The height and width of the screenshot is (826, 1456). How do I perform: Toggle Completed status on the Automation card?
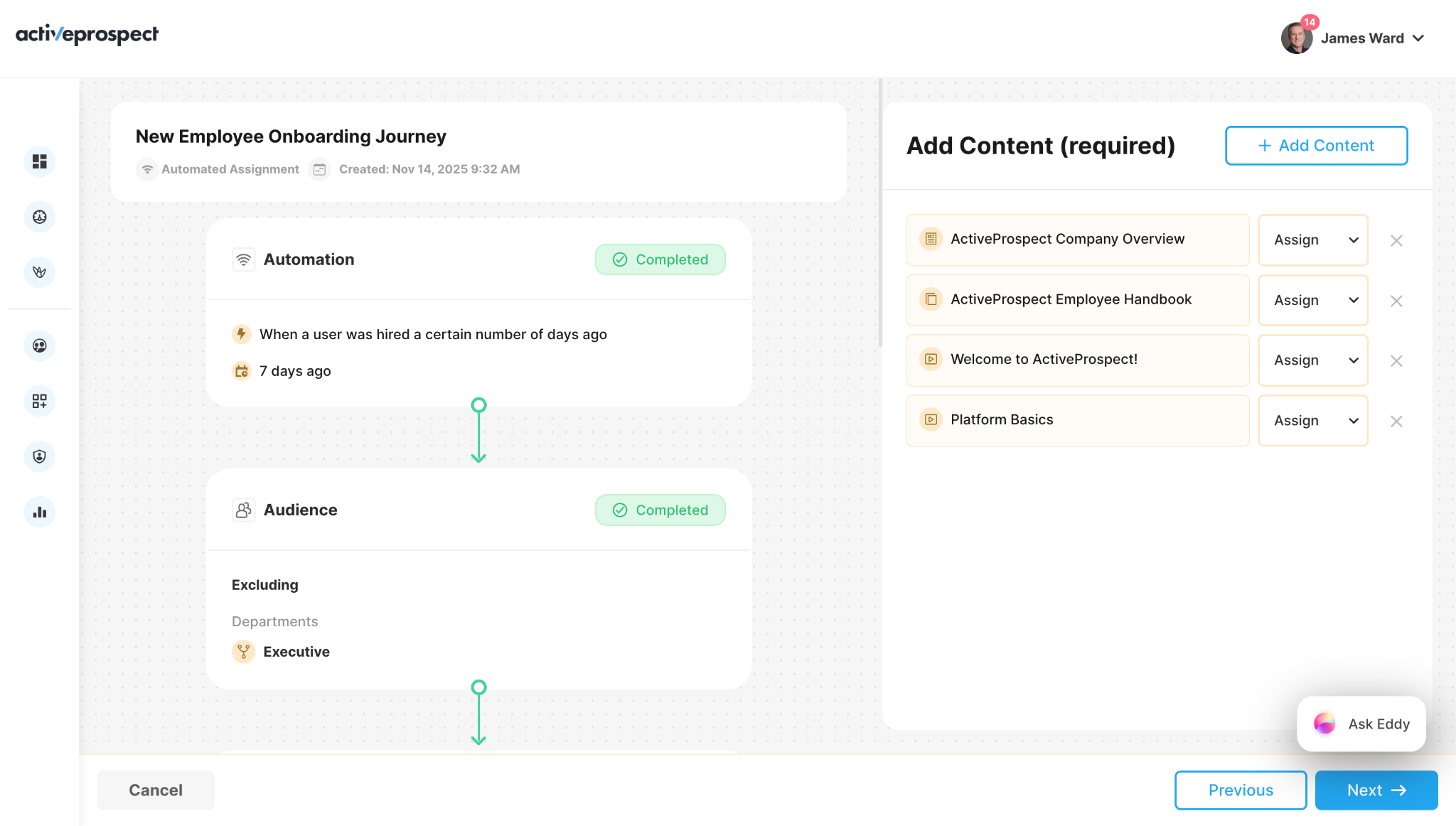pos(660,259)
